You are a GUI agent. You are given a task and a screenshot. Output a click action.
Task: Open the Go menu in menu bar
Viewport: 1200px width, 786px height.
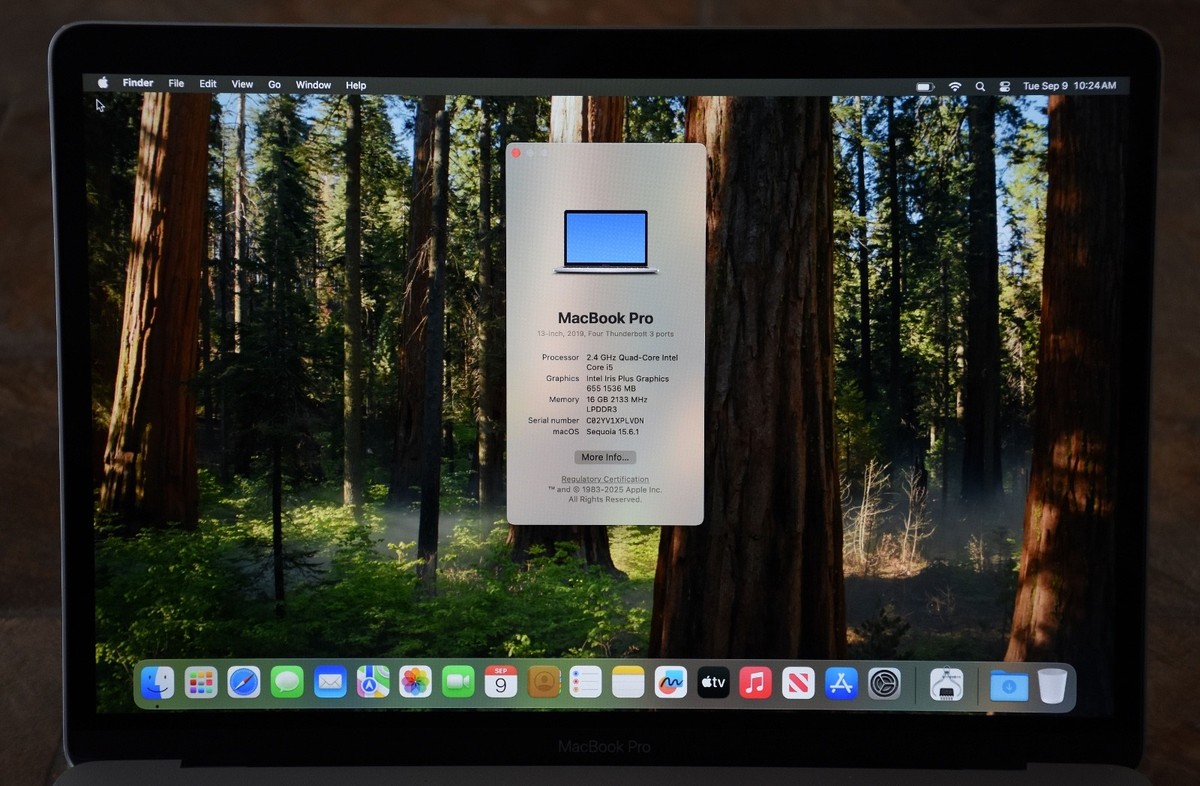click(x=274, y=85)
